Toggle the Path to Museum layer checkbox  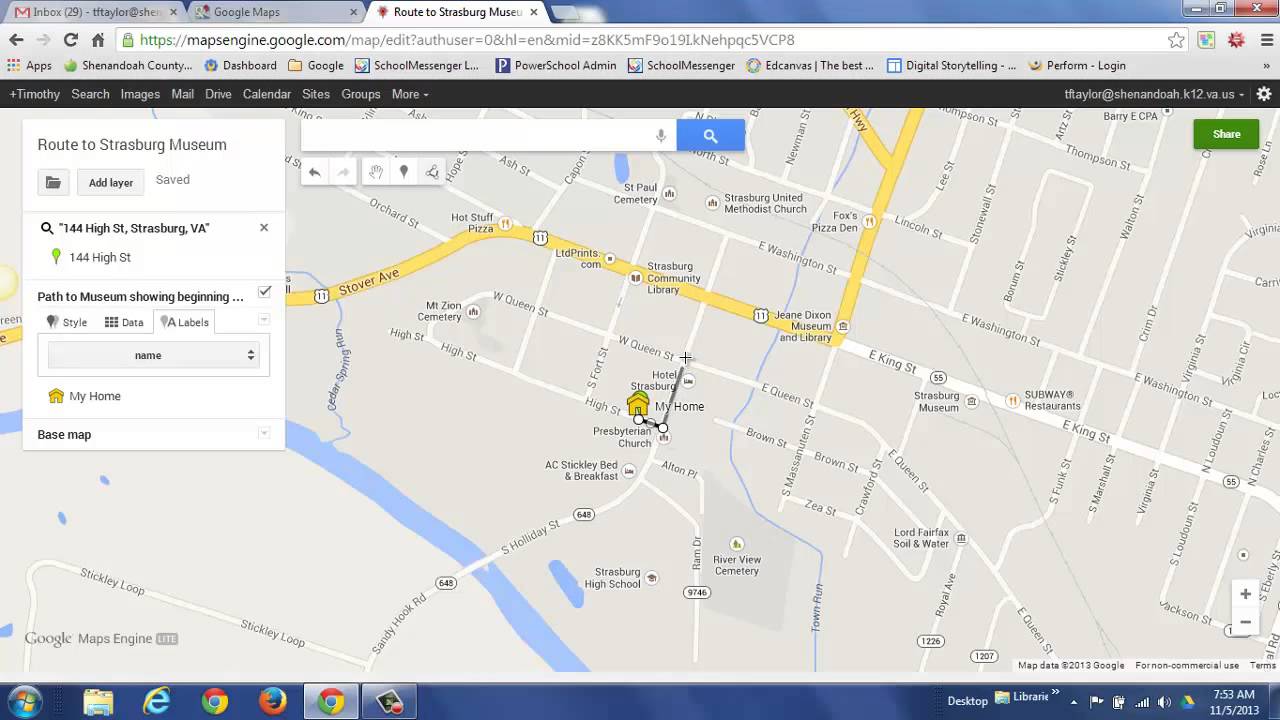tap(264, 292)
